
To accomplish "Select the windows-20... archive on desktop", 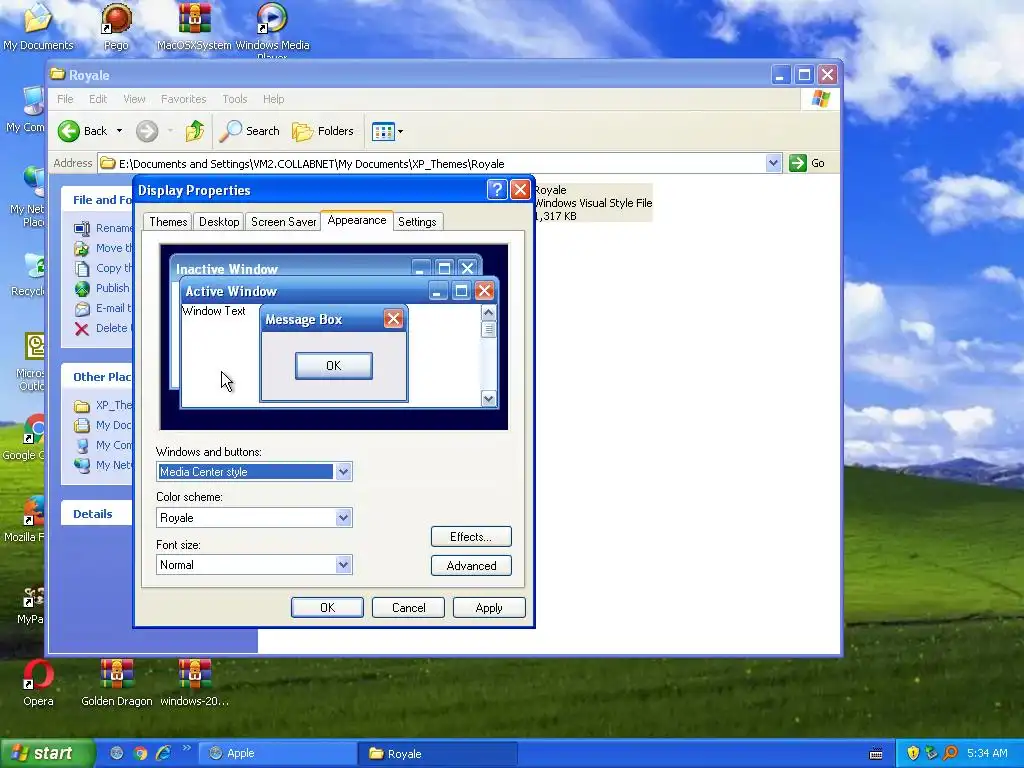I will coord(194,683).
